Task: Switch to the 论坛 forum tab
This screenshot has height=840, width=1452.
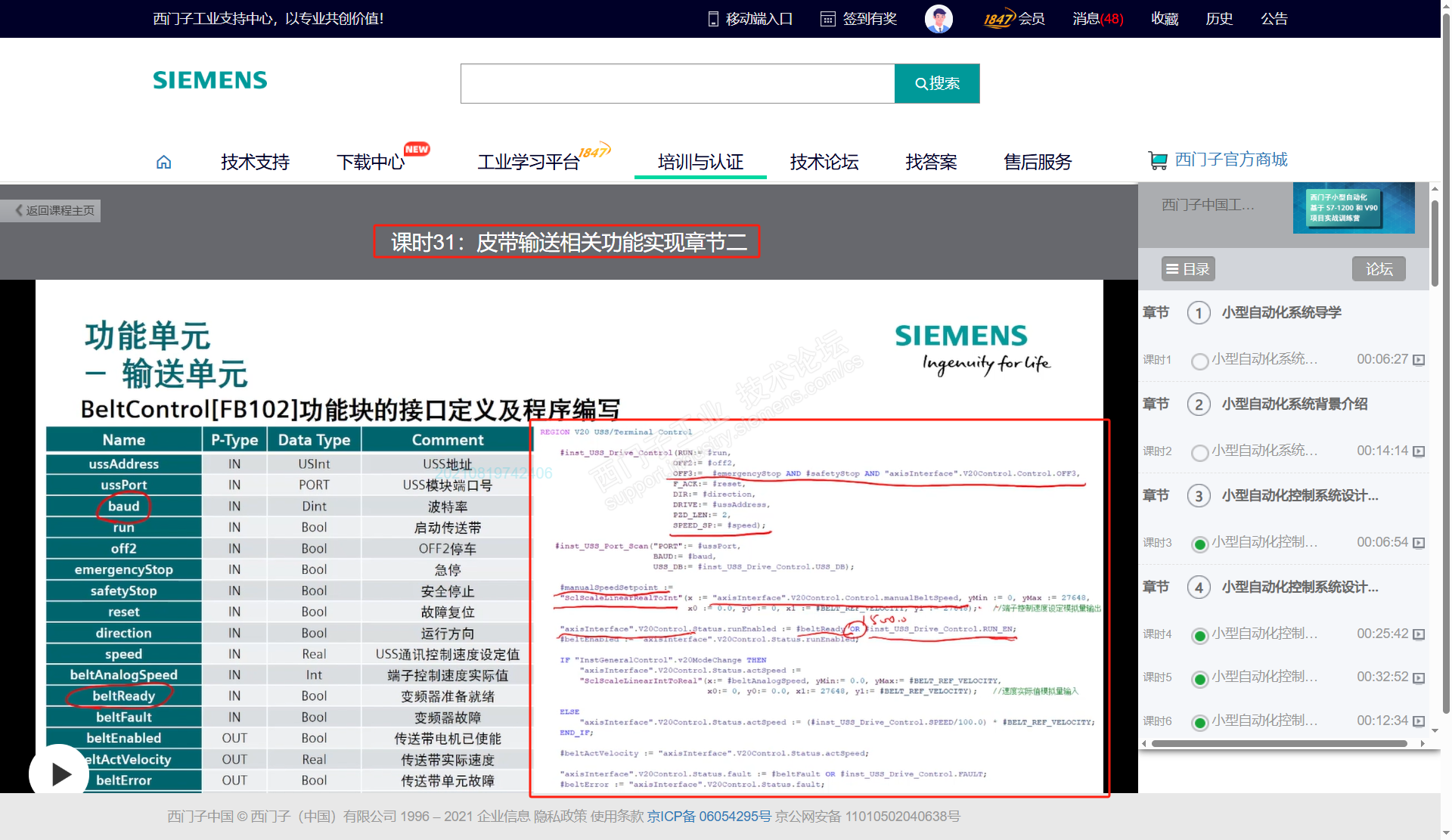Action: pos(1378,268)
